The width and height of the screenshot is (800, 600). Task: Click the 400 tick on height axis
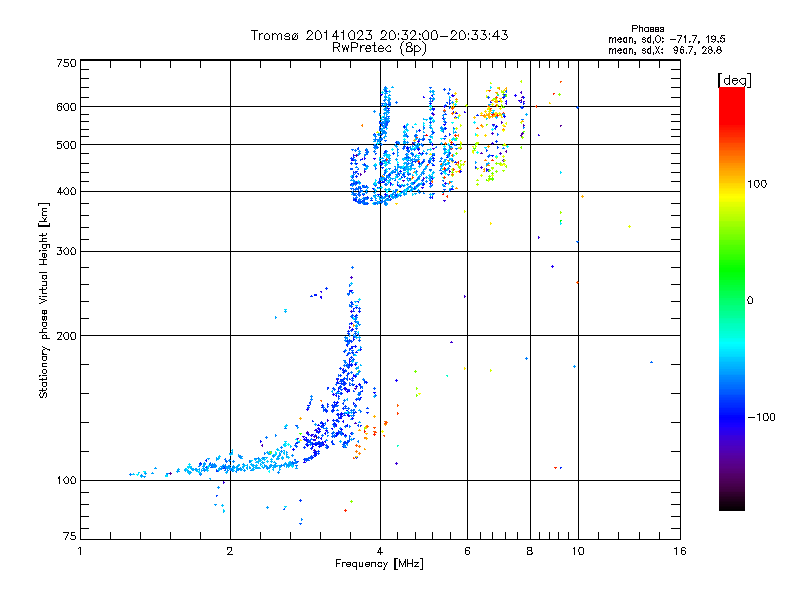click(66, 191)
